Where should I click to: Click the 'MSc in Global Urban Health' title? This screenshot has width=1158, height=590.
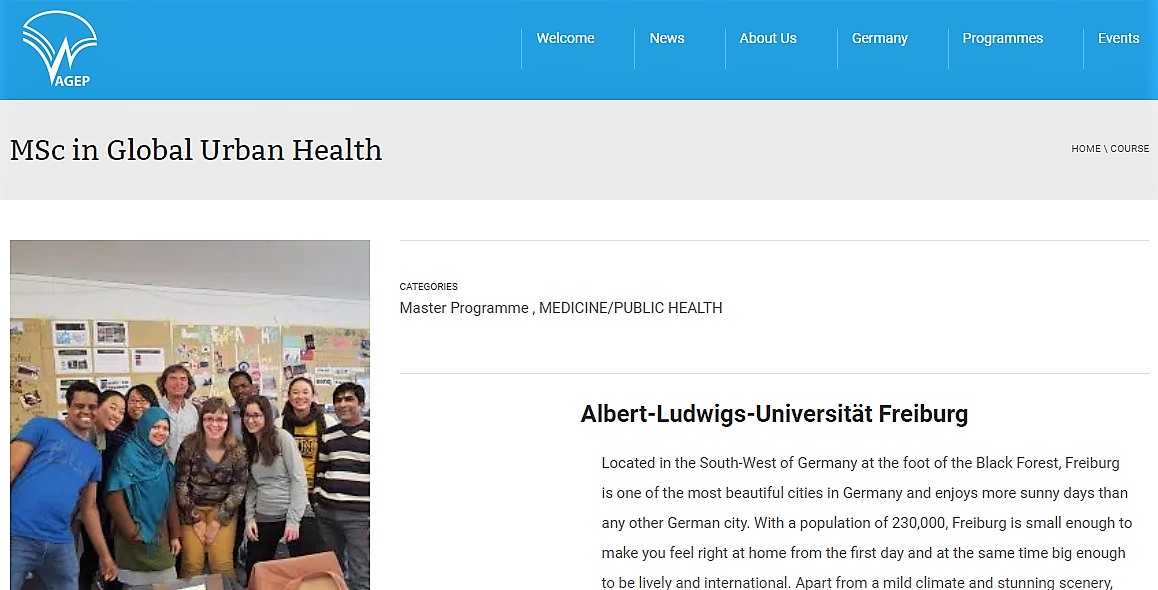196,150
